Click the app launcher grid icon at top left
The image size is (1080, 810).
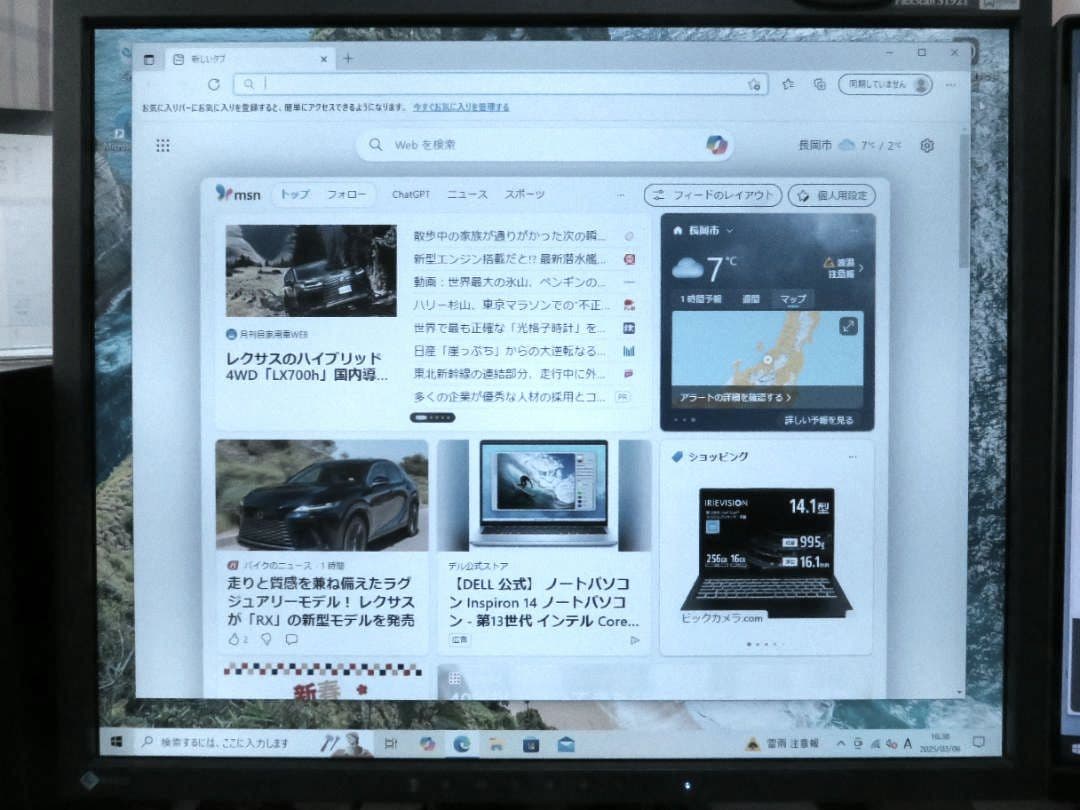coord(163,145)
